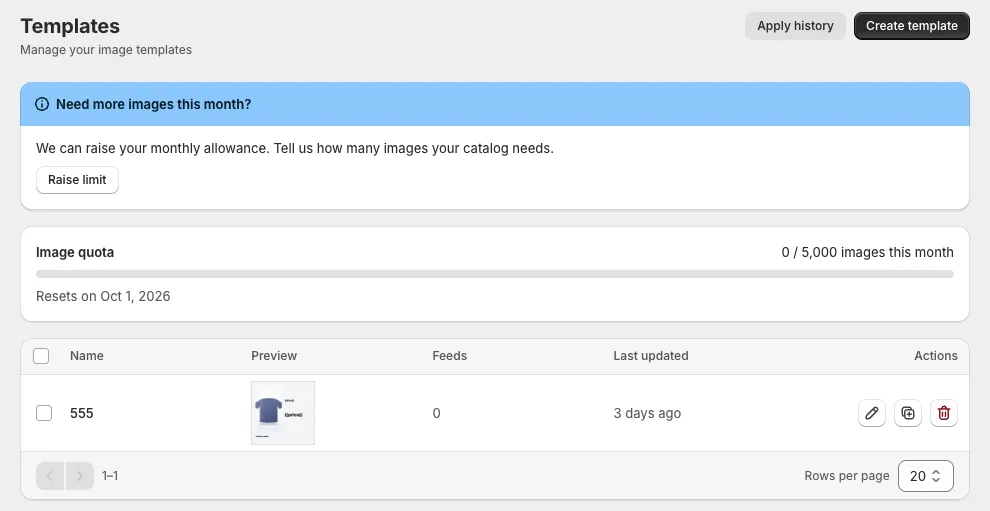Click the info icon in banner
This screenshot has width=990, height=511.
tap(42, 104)
